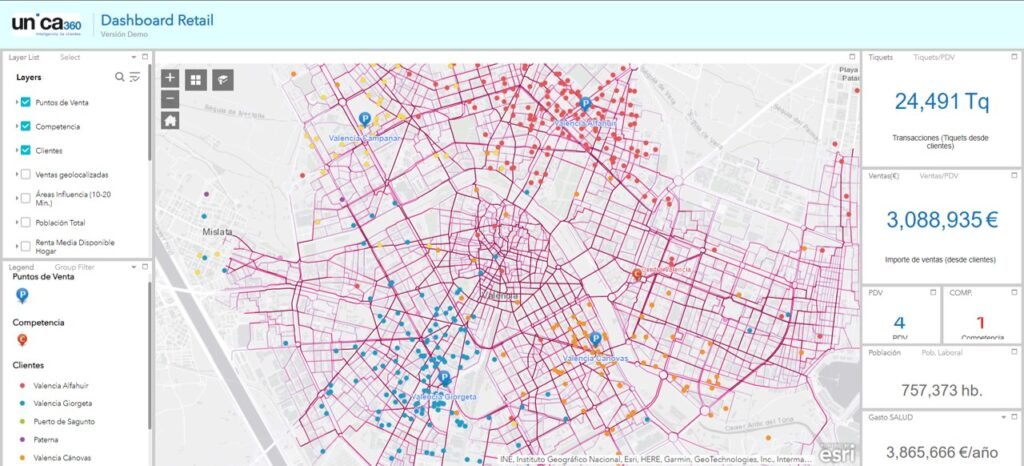The width and height of the screenshot is (1024, 466).
Task: Open the Legend panel dropdown arrow
Action: coord(134,267)
